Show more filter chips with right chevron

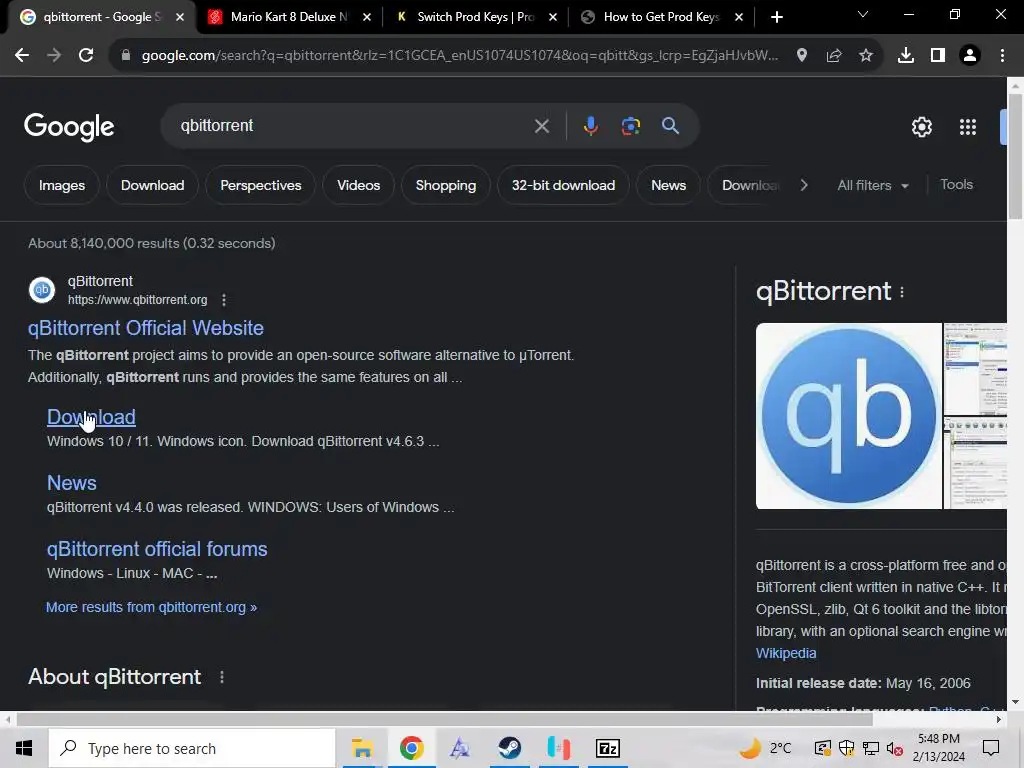point(804,185)
